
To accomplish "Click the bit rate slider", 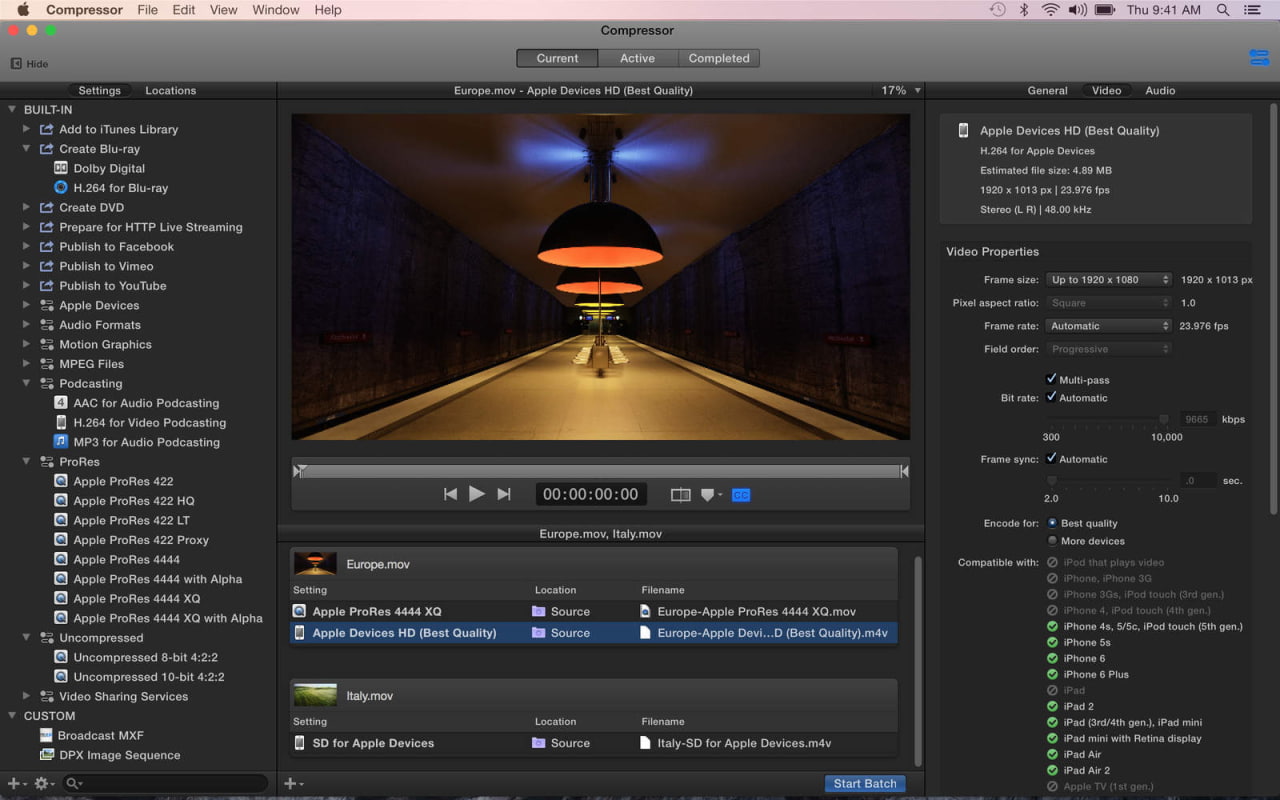I will pyautogui.click(x=1106, y=420).
